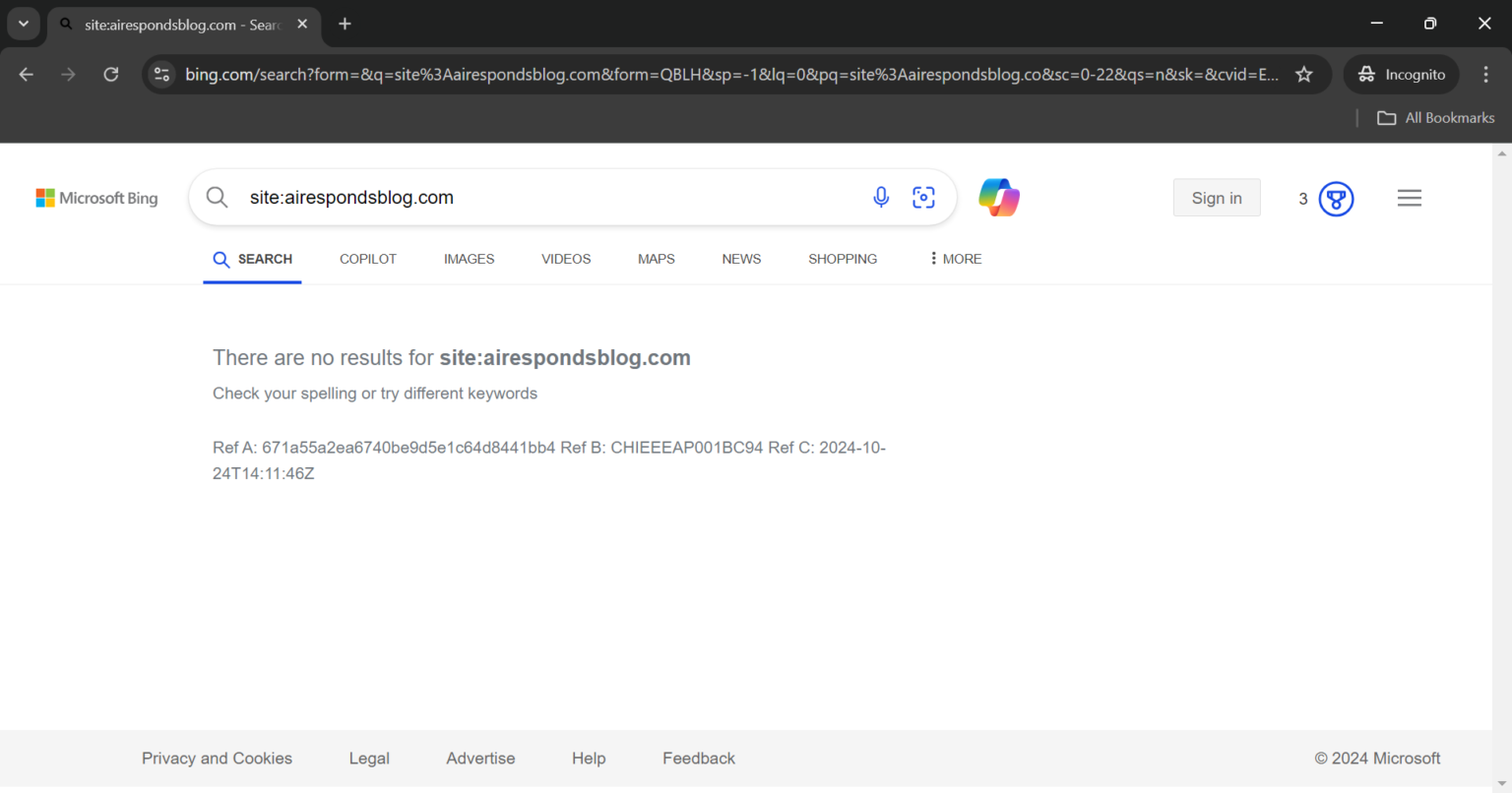Viewport: 1512px width, 793px height.
Task: Open Microsoft Rewards medal icon
Action: (x=1336, y=198)
